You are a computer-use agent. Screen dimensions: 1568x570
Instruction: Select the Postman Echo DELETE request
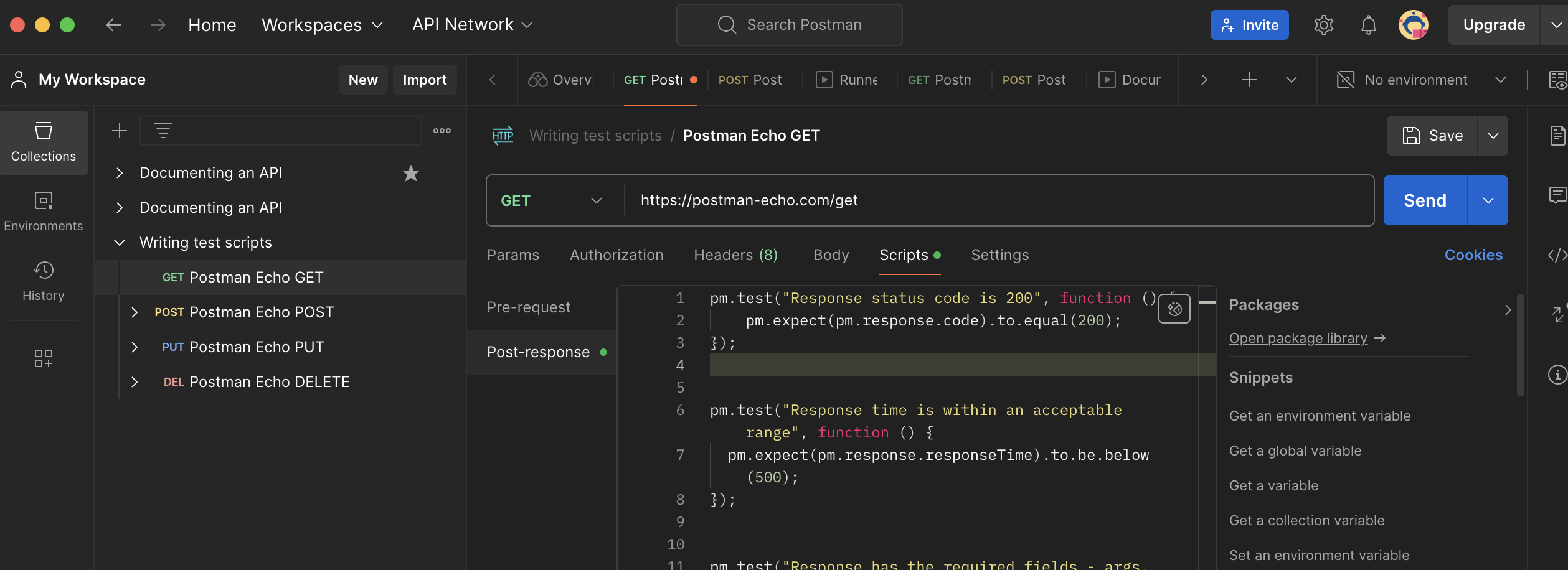pyautogui.click(x=269, y=382)
